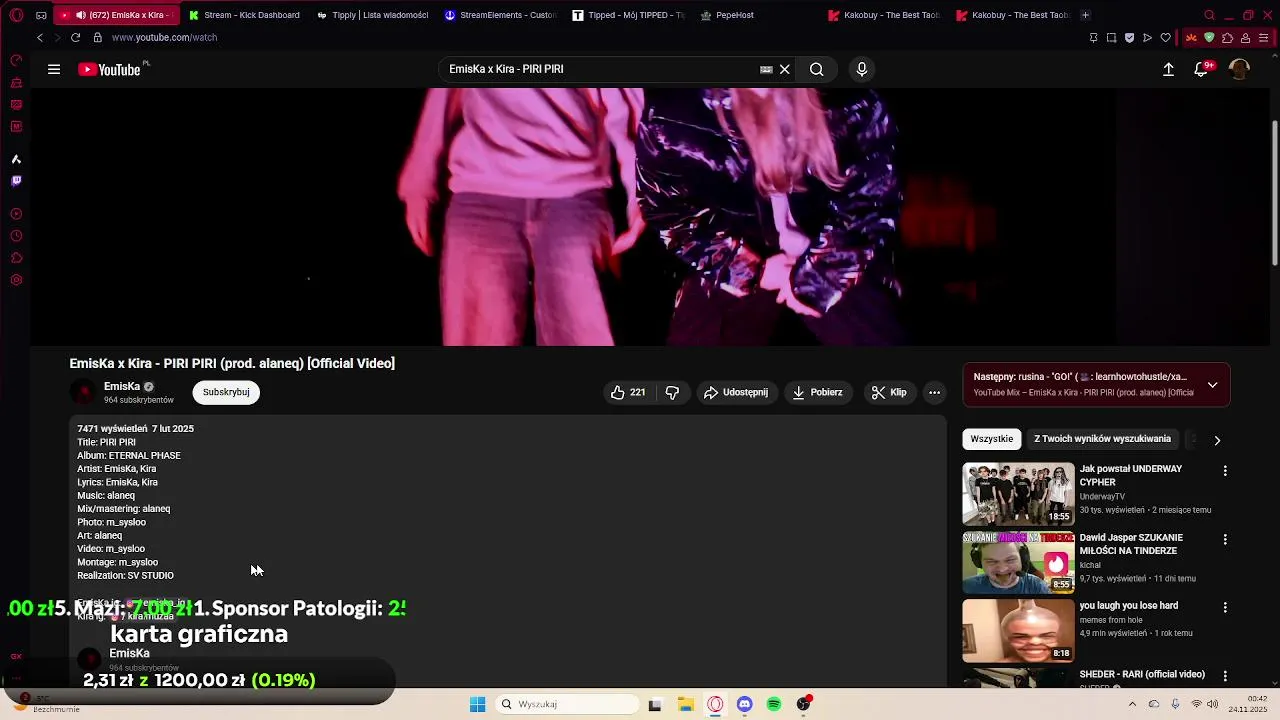Start voice search with the microphone
The image size is (1280, 720).
[862, 69]
